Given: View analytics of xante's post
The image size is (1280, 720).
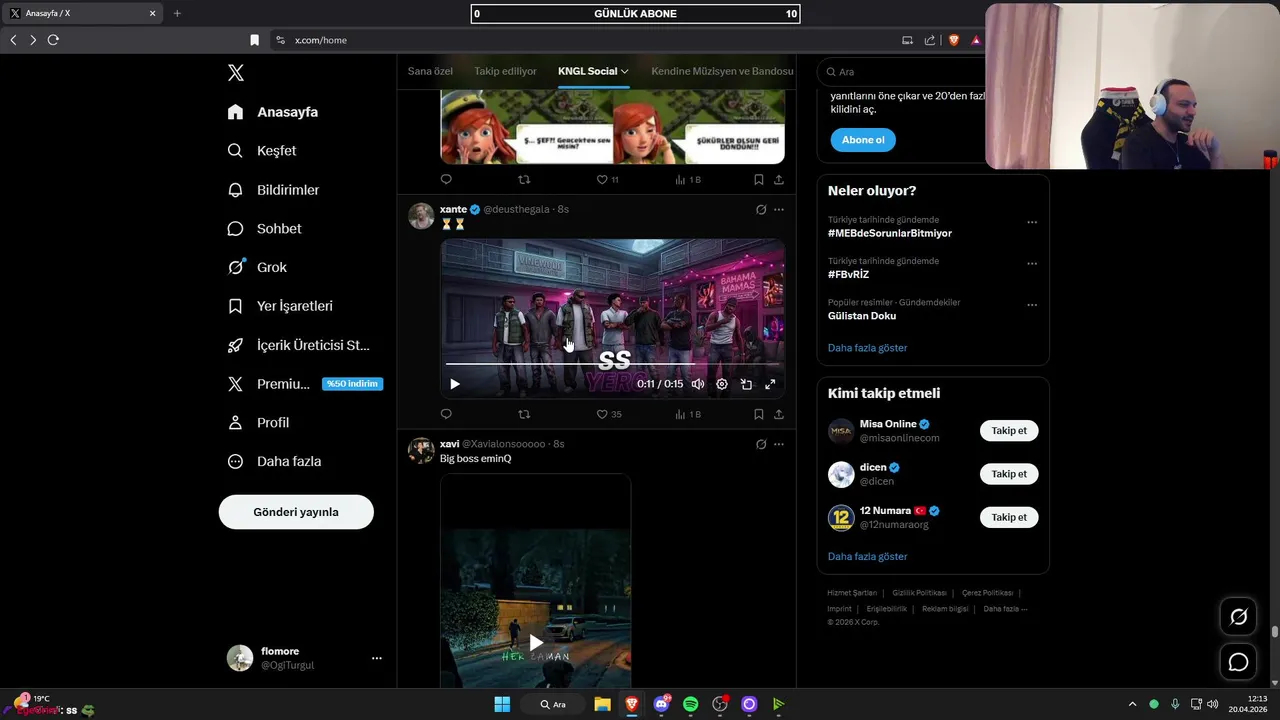Looking at the screenshot, I should (x=688, y=414).
